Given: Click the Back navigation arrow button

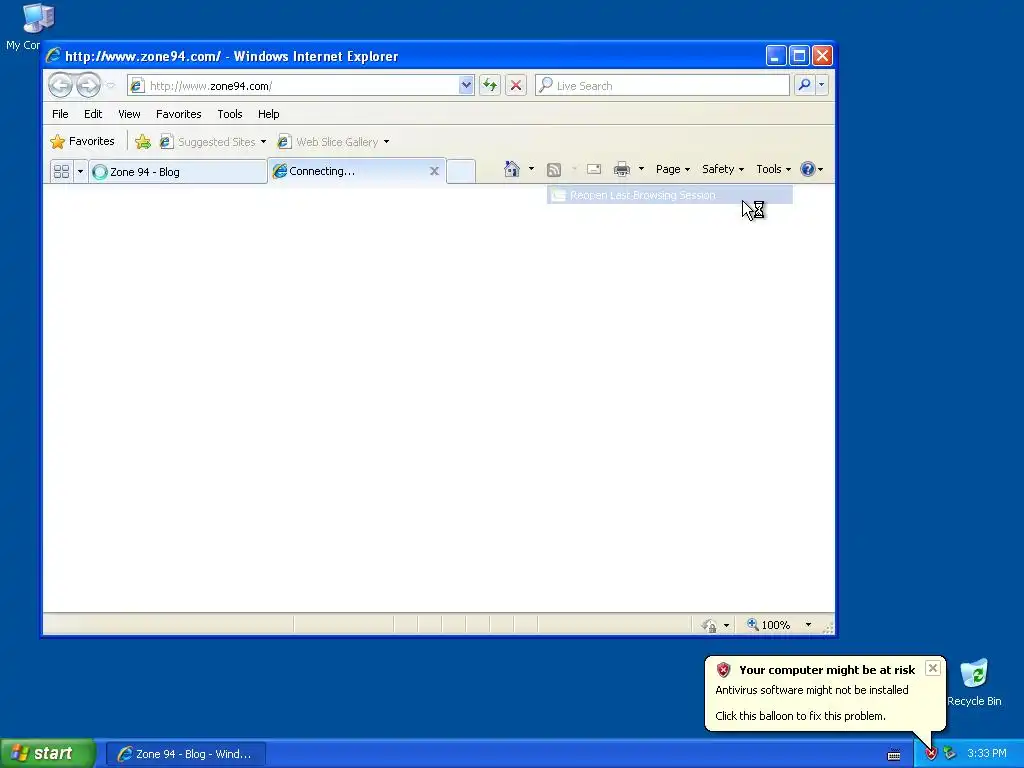Looking at the screenshot, I should 60,85.
